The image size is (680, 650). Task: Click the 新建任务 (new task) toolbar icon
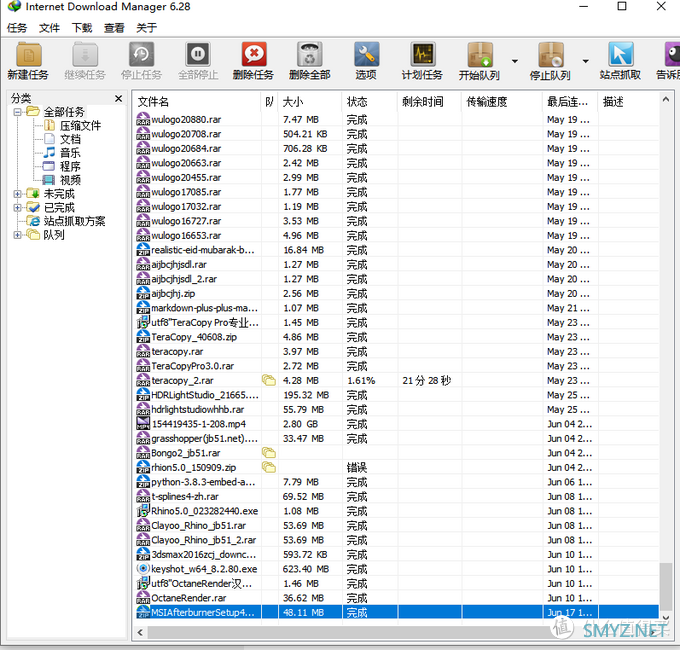tap(29, 55)
